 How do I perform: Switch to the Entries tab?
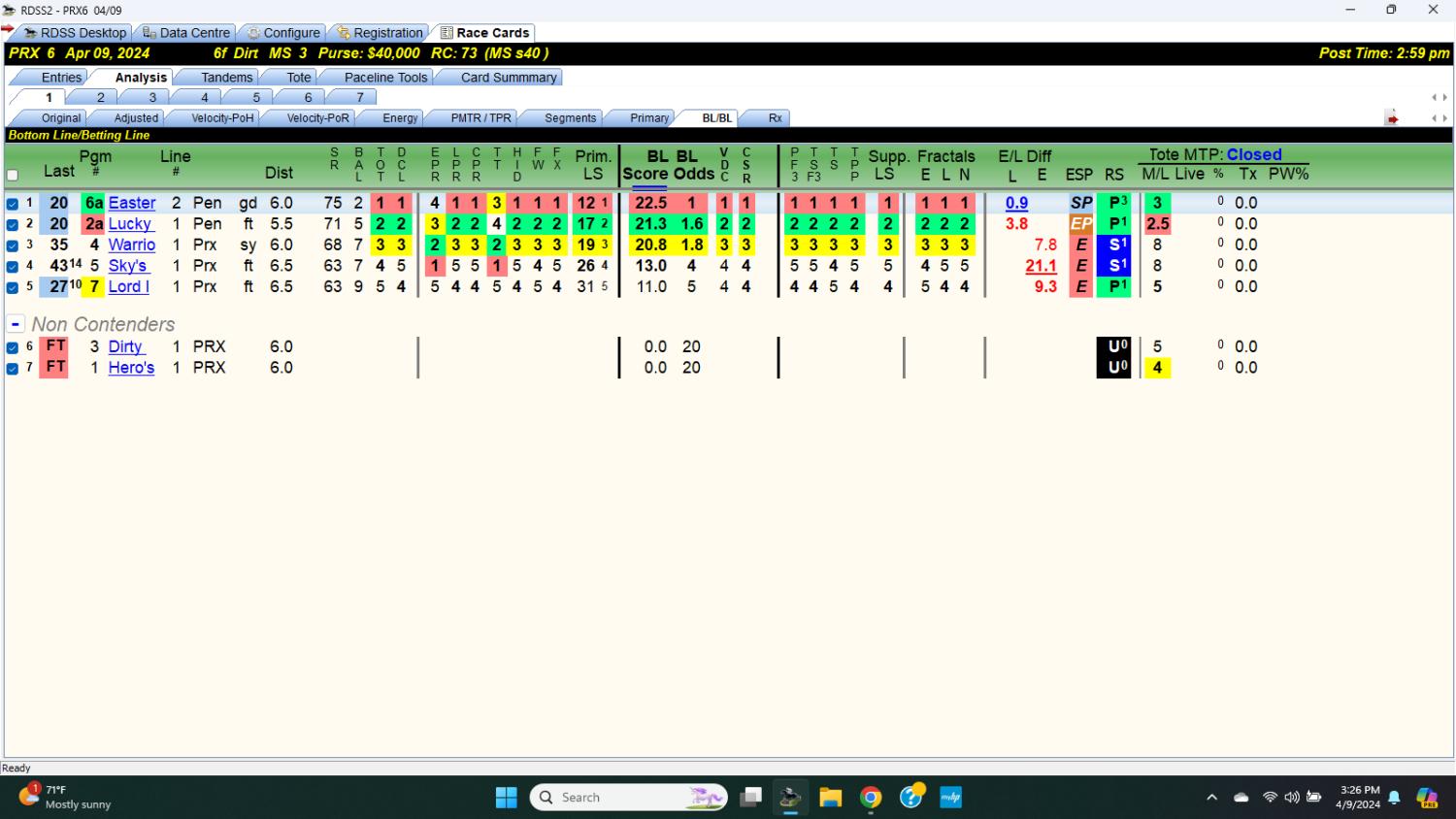61,78
